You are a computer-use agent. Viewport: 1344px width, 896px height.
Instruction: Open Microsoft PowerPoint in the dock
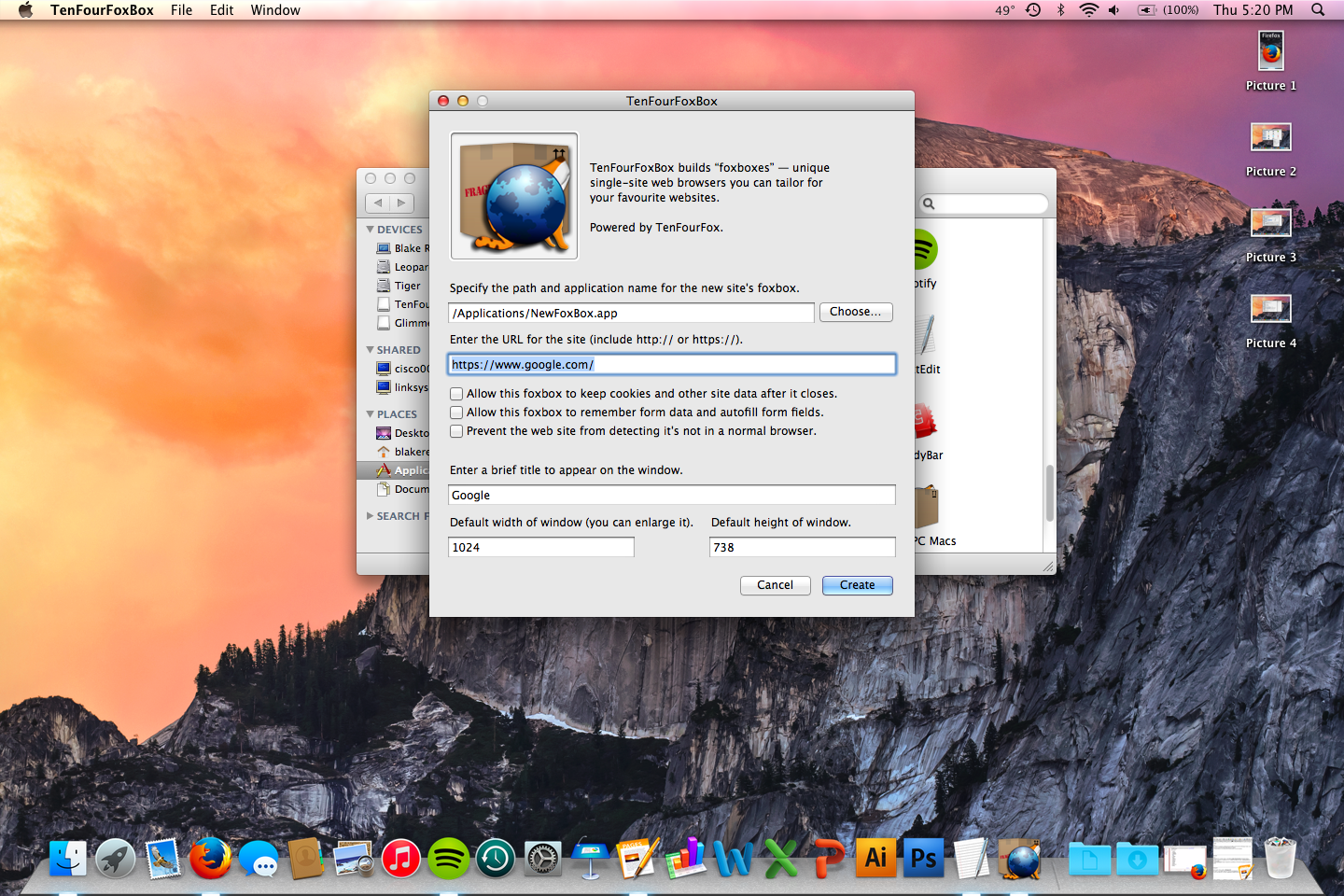click(x=829, y=858)
